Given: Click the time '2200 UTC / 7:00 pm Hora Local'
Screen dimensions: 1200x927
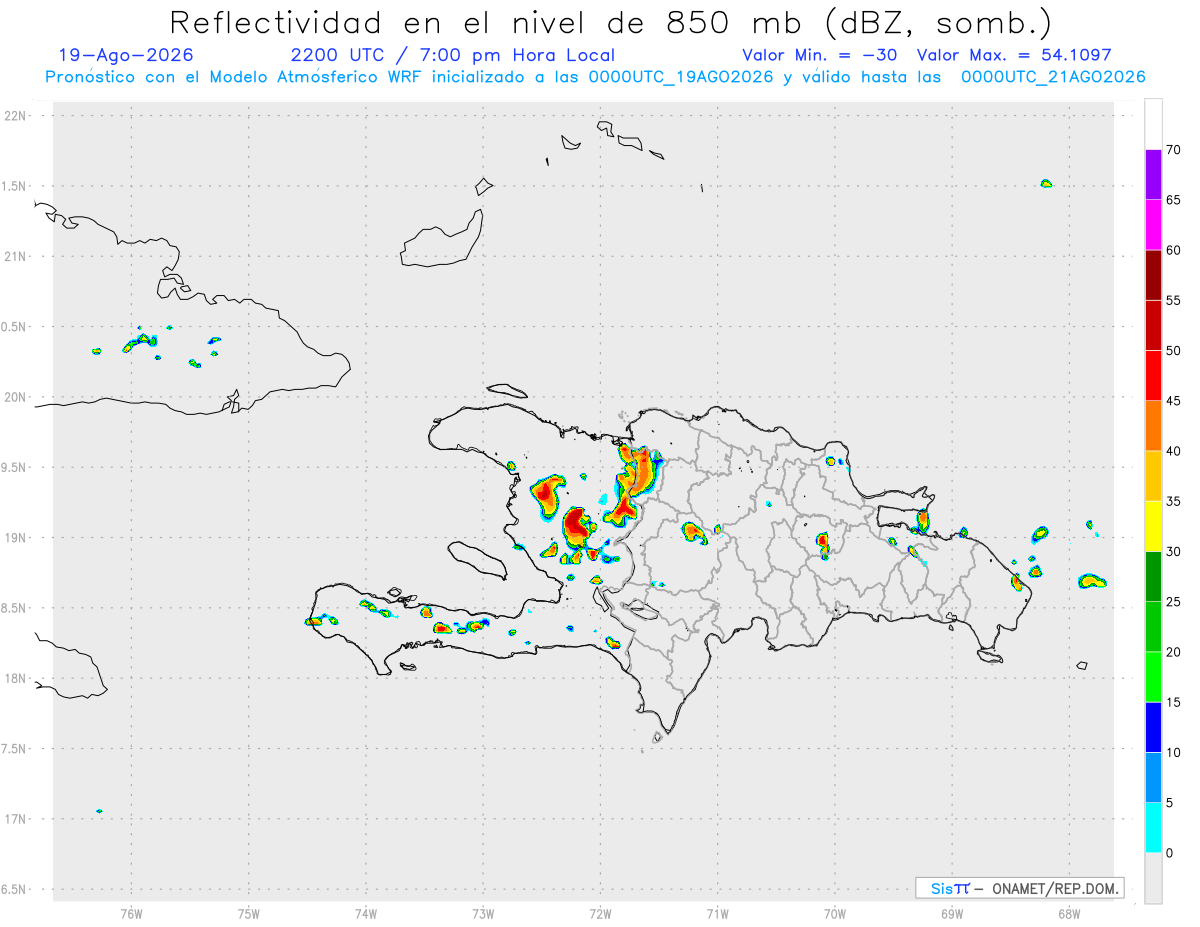Looking at the screenshot, I should [x=452, y=55].
